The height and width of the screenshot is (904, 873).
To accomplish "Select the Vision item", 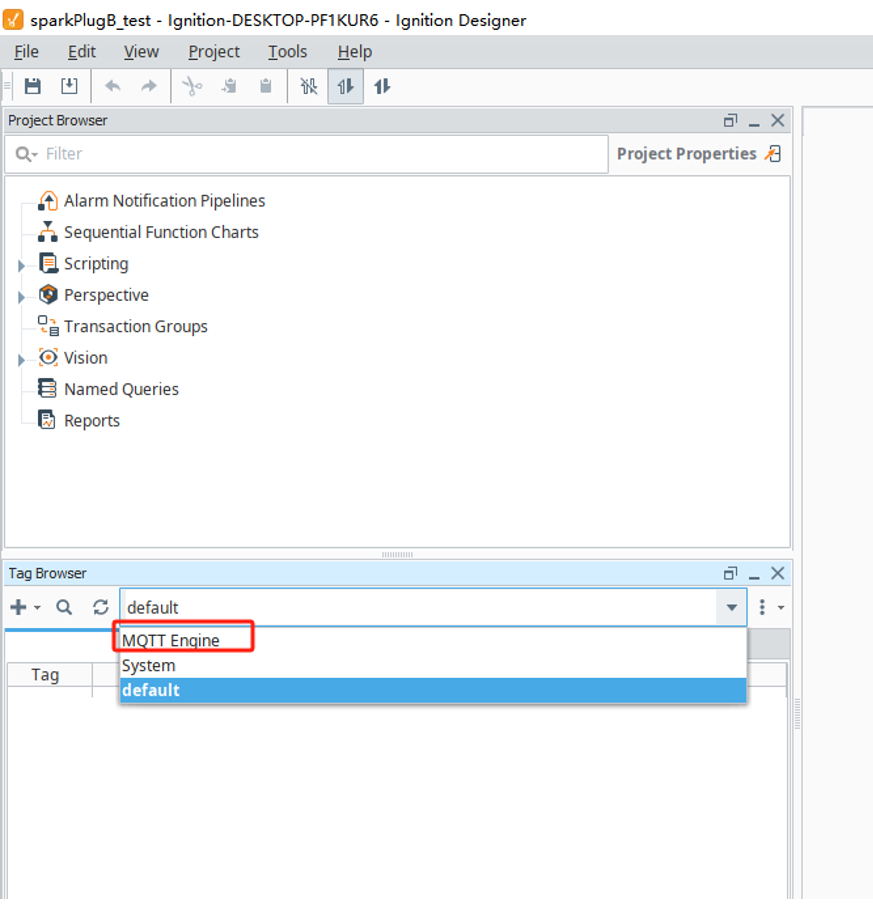I will 85,358.
